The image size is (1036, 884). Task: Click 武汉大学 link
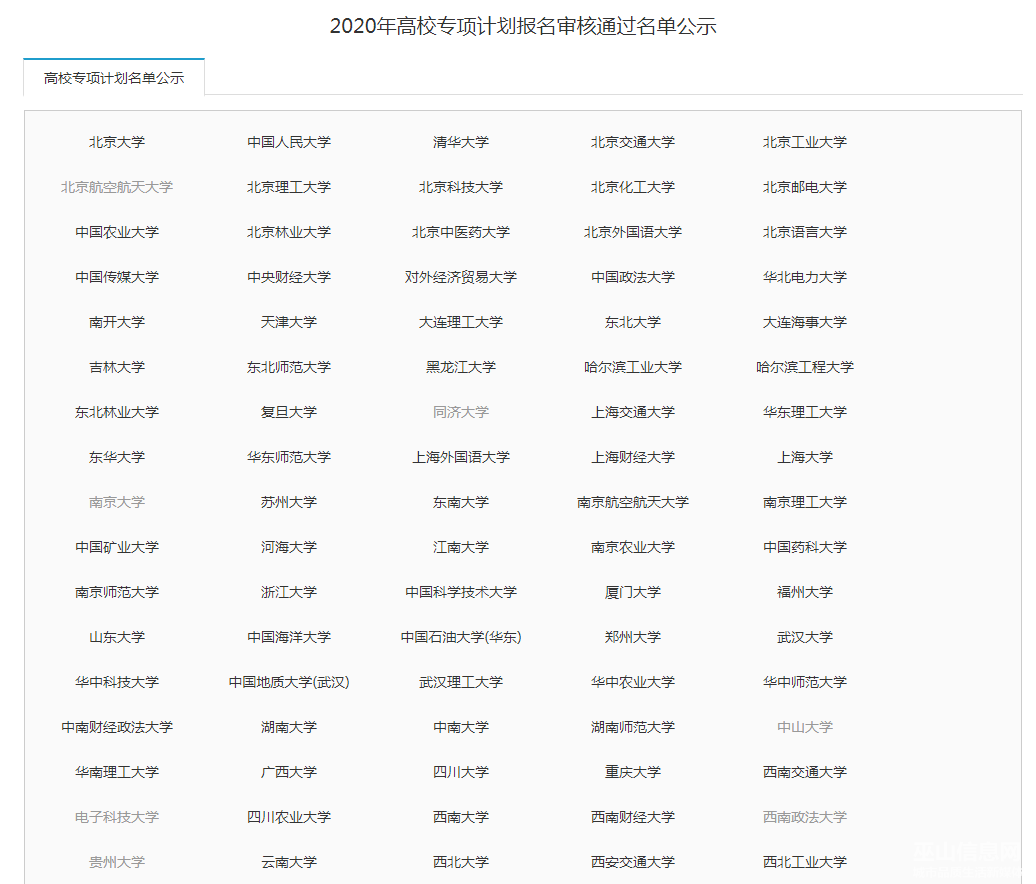(804, 636)
